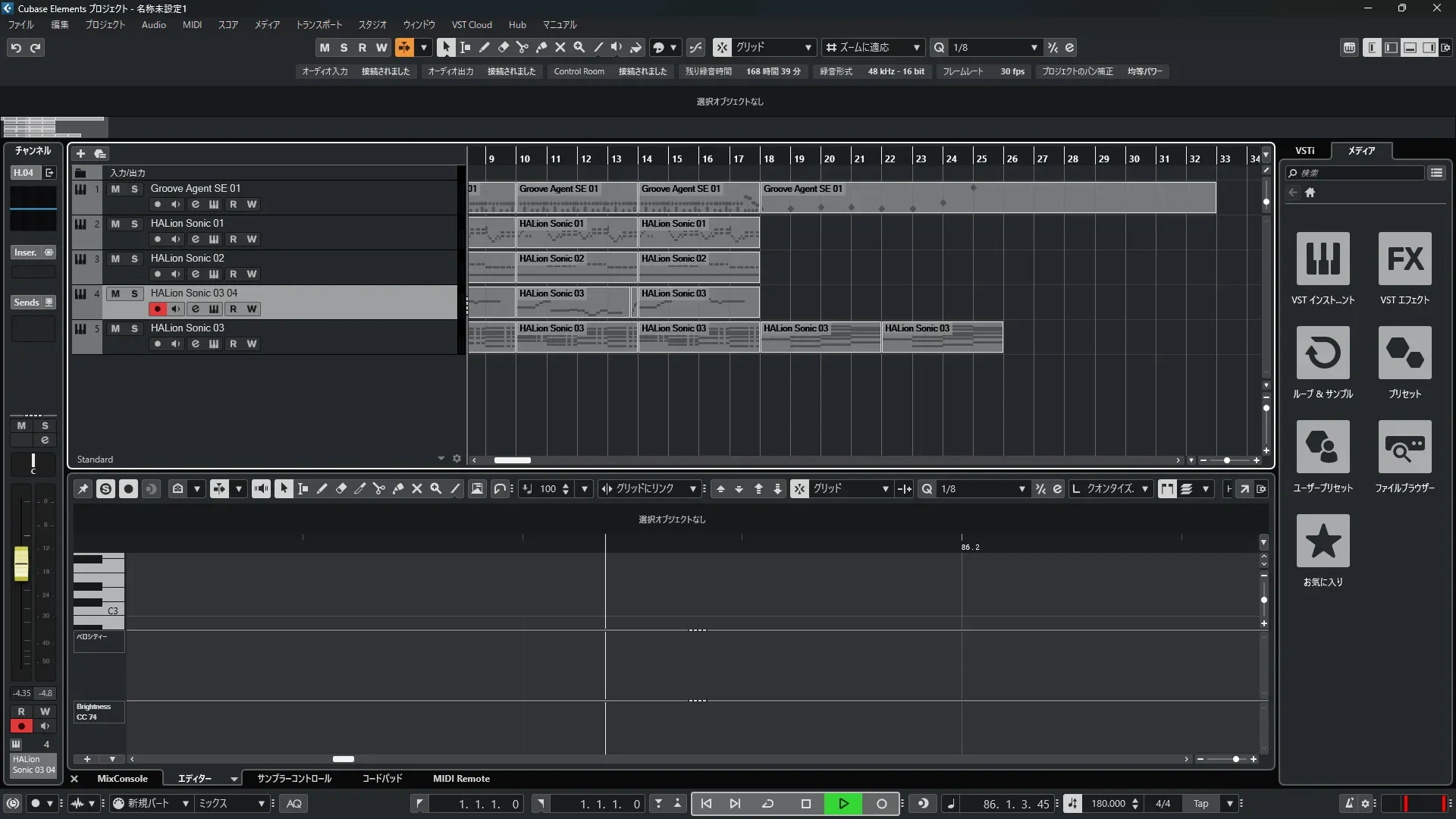The width and height of the screenshot is (1456, 819).
Task: Open the MIDI menu
Action: point(192,25)
